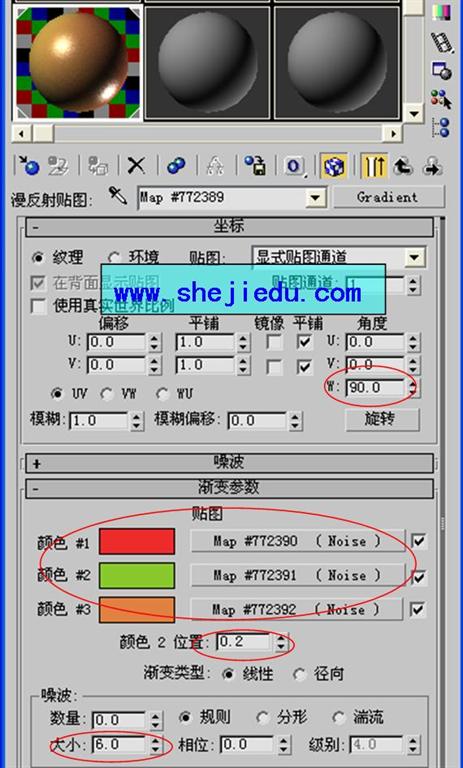The height and width of the screenshot is (768, 463).
Task: Pick material from object with eyedropper
Action: [118, 197]
